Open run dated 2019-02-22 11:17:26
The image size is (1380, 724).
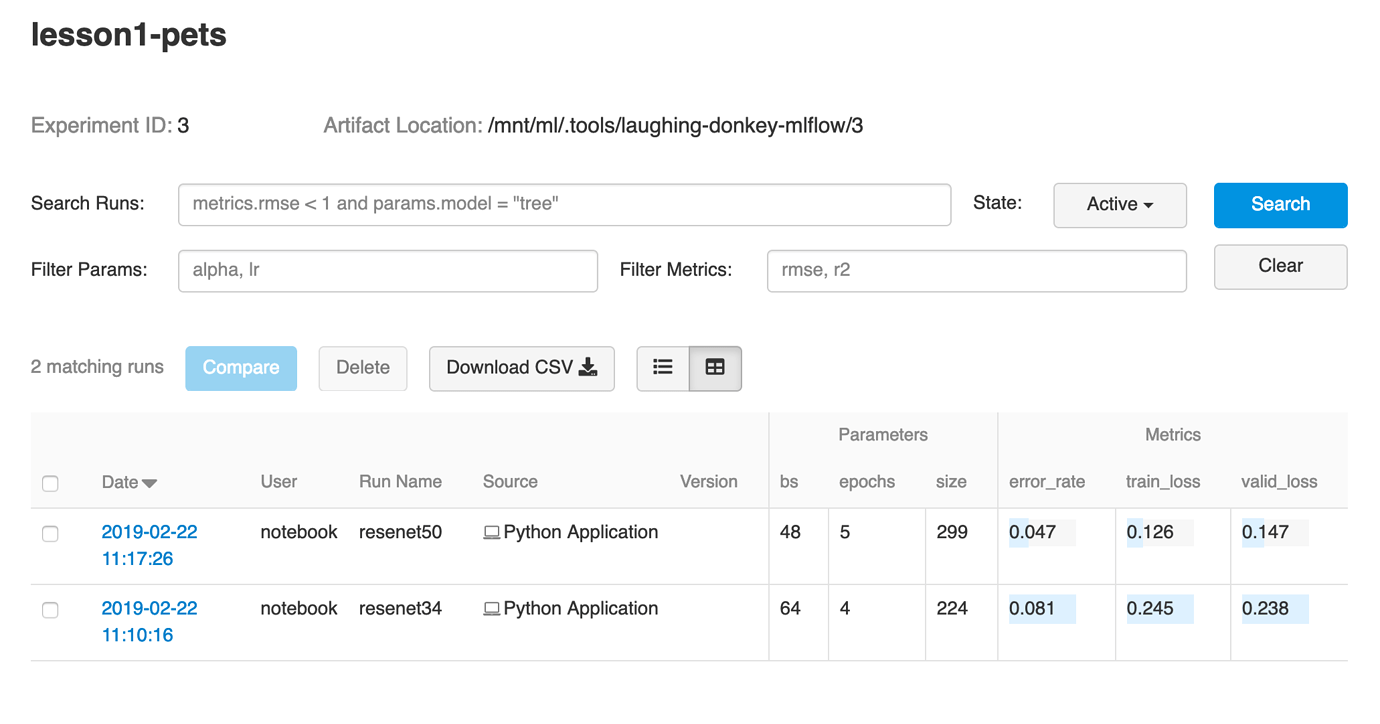pyautogui.click(x=149, y=532)
